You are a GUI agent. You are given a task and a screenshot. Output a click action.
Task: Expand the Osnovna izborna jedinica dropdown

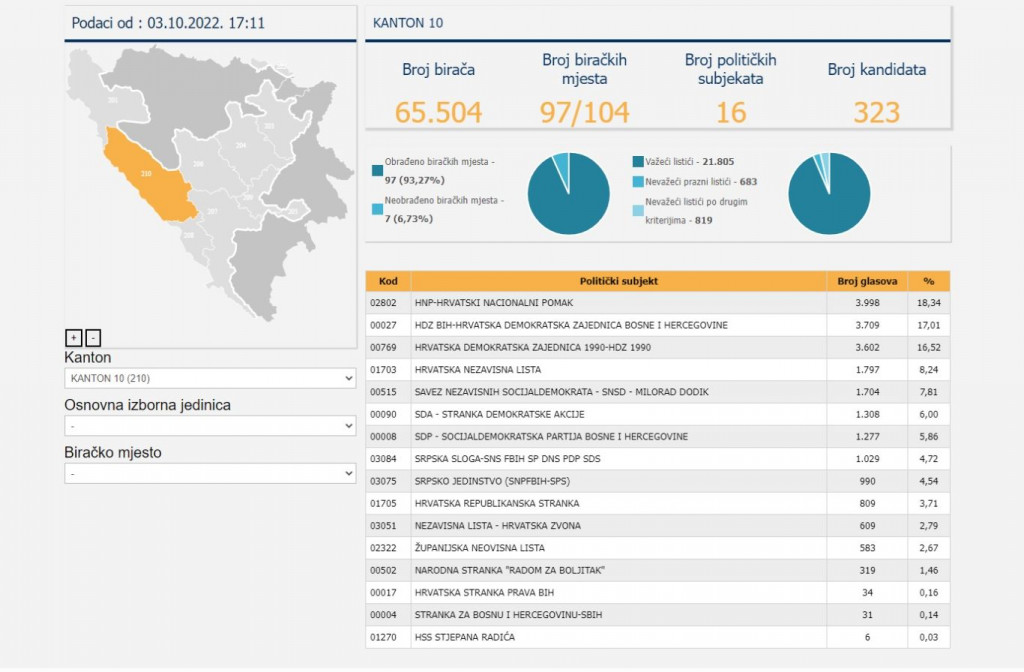[210, 426]
